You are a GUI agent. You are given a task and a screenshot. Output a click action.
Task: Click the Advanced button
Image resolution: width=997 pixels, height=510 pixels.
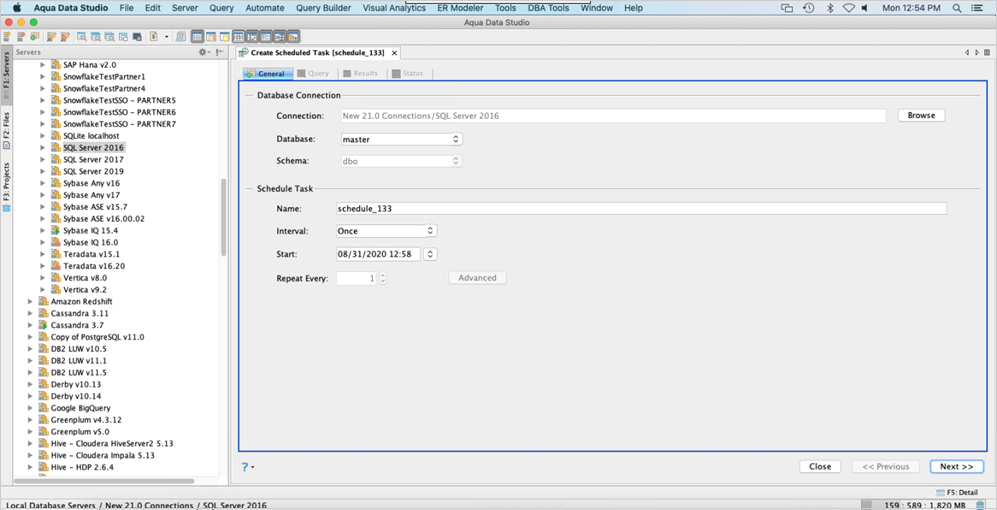tap(478, 278)
